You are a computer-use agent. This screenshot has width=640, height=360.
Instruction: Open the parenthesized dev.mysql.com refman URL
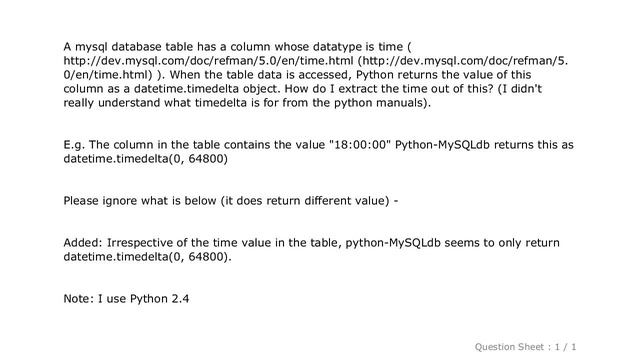[x=465, y=61]
